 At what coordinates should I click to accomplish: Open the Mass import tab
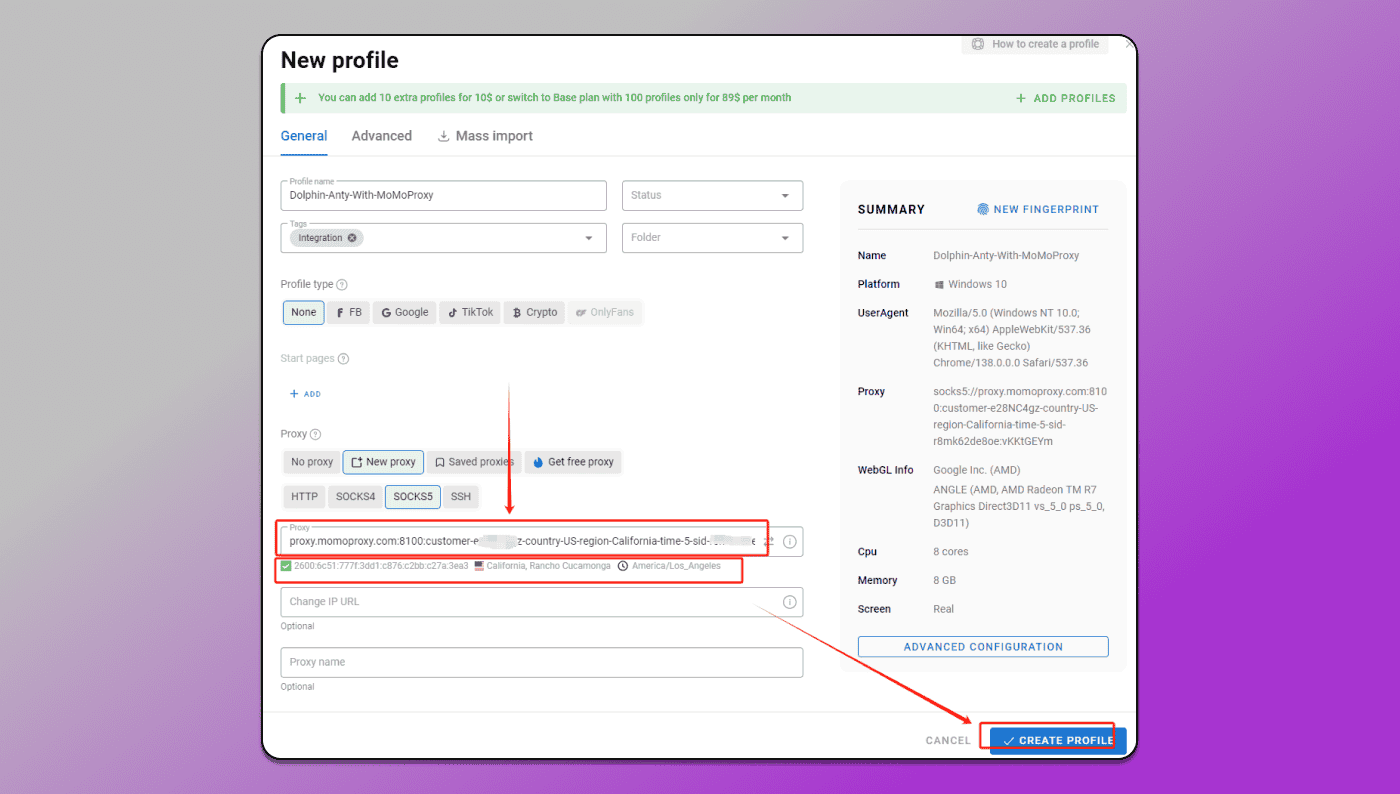tap(485, 136)
